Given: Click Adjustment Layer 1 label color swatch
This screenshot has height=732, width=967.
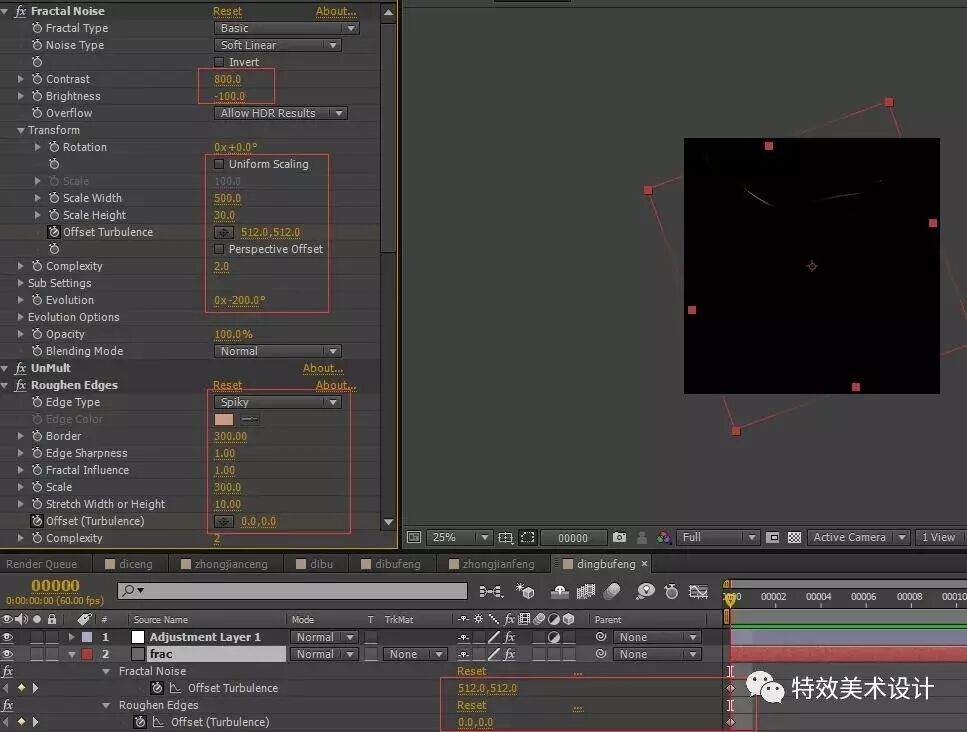Looking at the screenshot, I should pyautogui.click(x=88, y=637).
